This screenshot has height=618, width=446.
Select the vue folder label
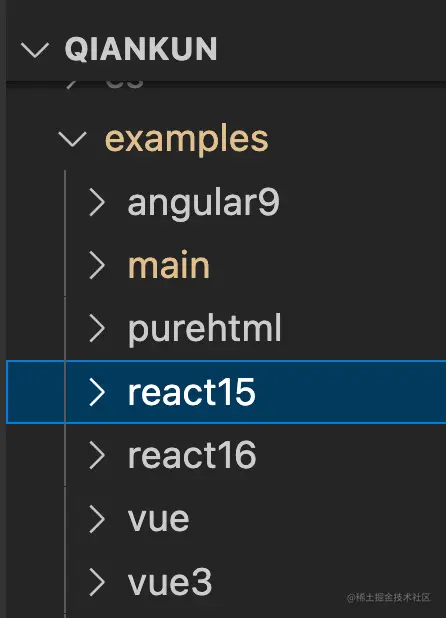tap(158, 519)
